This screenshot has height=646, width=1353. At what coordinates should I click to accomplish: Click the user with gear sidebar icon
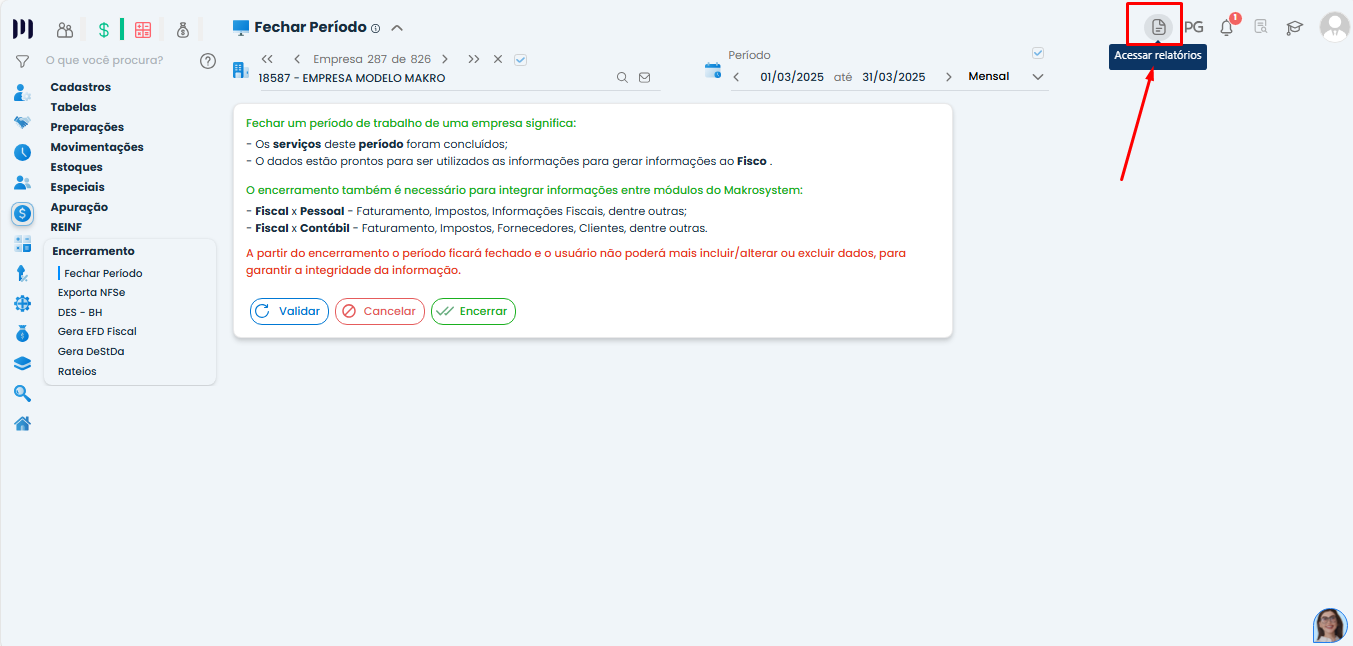(x=22, y=93)
